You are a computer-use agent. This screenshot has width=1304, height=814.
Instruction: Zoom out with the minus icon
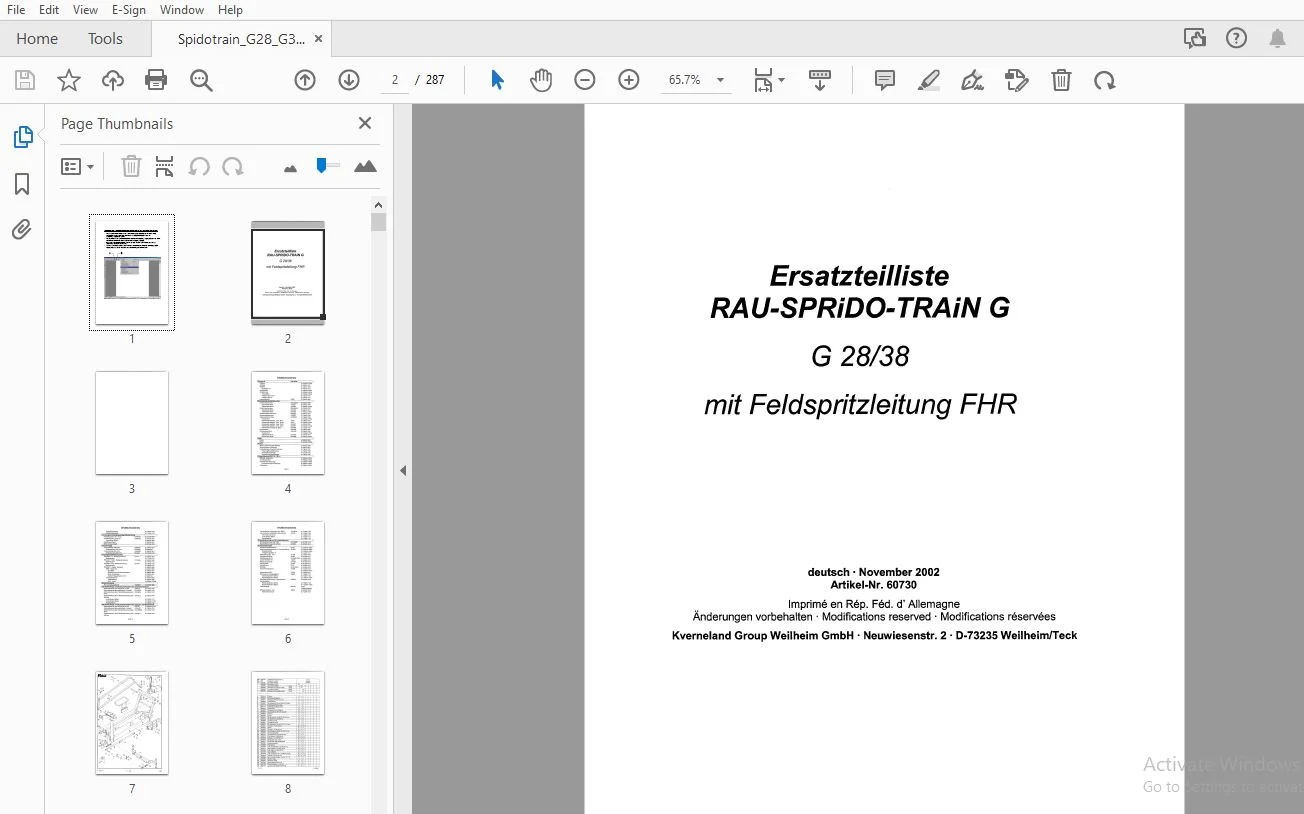[585, 80]
